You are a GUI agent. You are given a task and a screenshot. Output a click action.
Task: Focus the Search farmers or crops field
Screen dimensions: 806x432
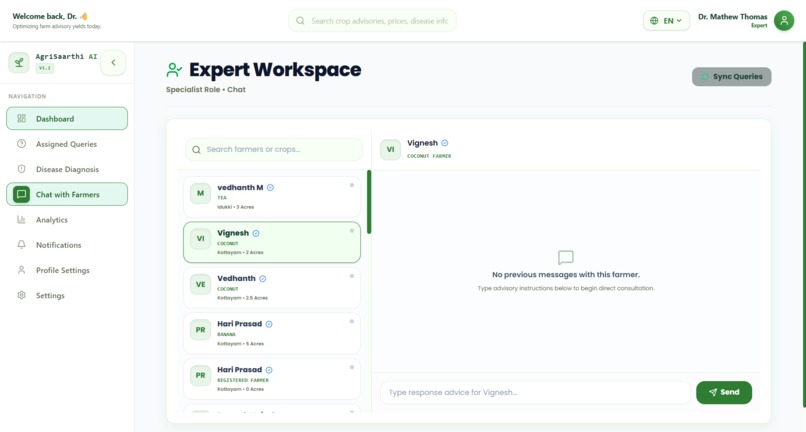[x=274, y=150]
